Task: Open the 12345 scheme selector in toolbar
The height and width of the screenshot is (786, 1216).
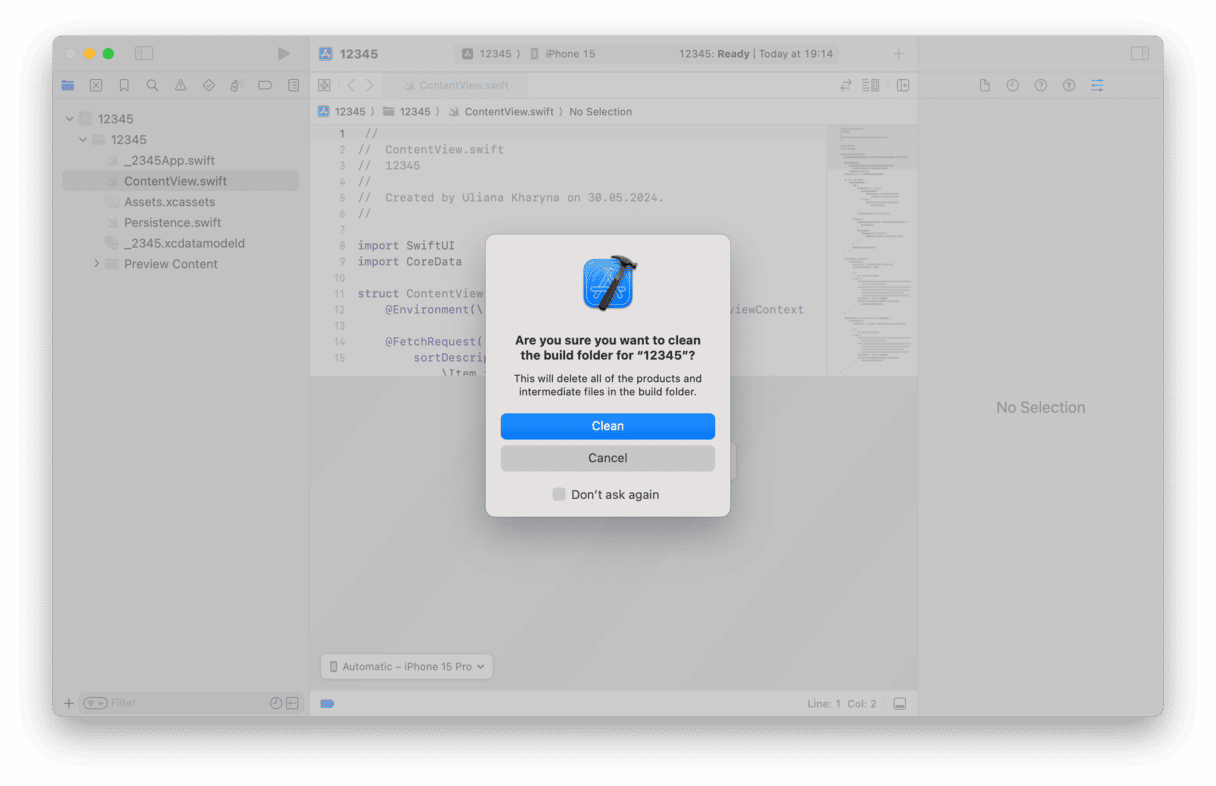Action: click(x=488, y=54)
